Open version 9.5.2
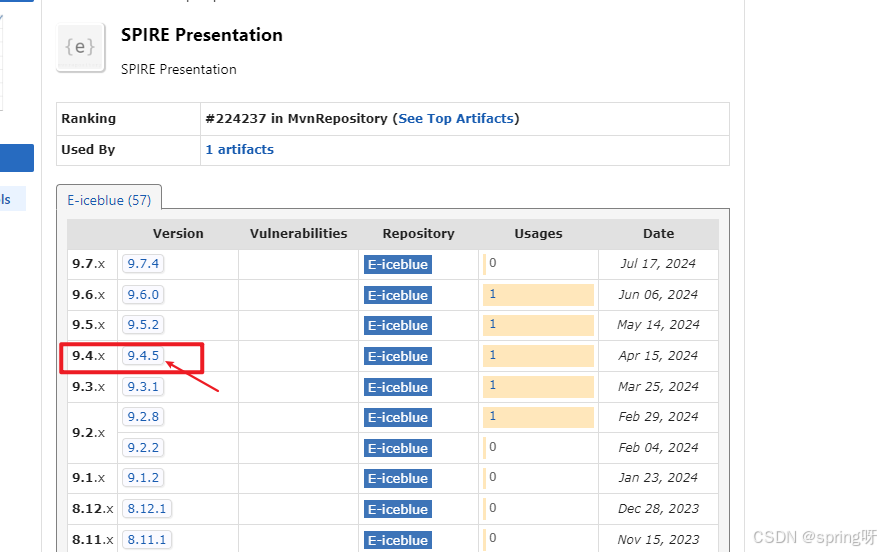 (143, 325)
